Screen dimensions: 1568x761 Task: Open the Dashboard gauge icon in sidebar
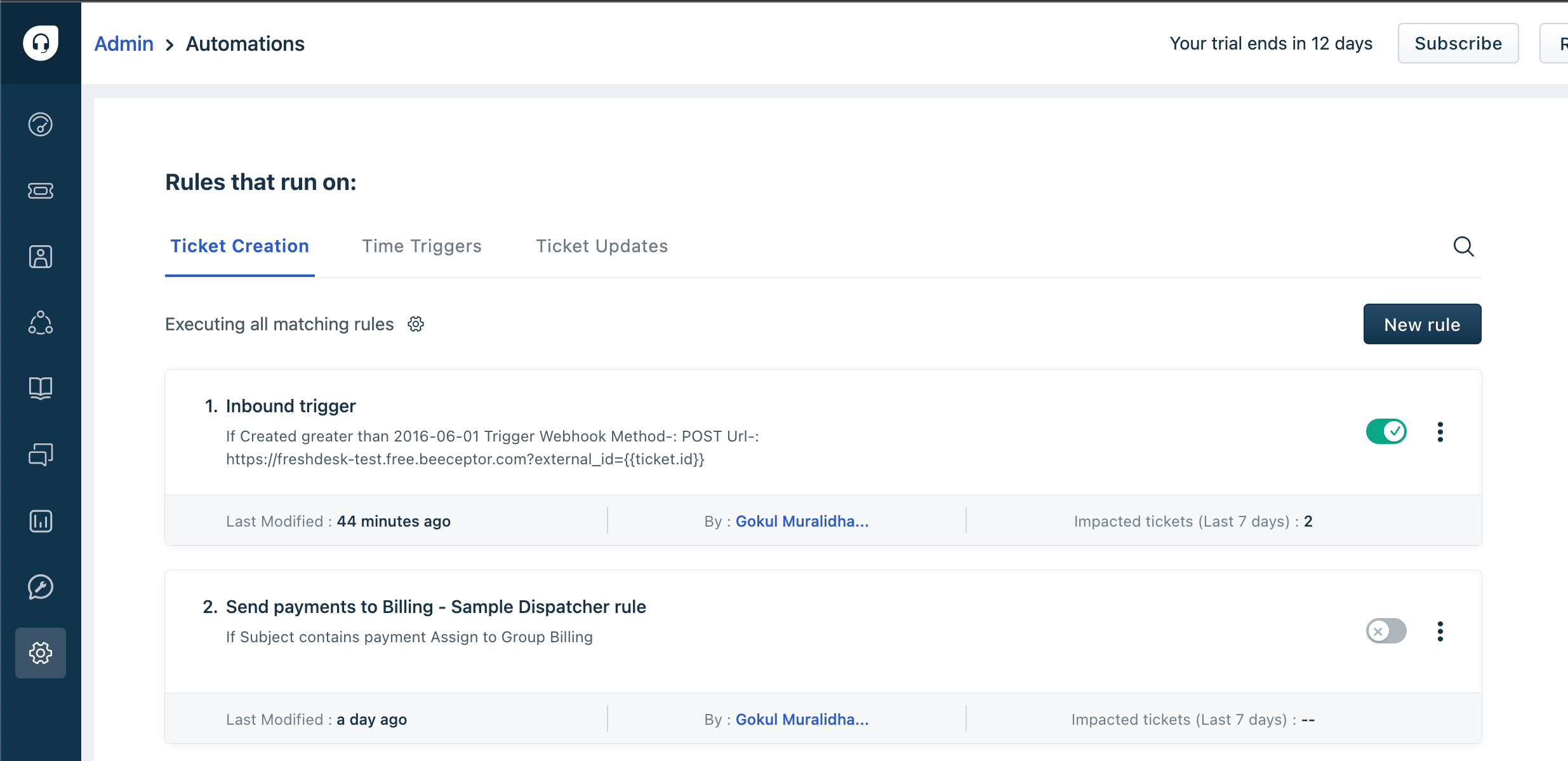coord(41,125)
